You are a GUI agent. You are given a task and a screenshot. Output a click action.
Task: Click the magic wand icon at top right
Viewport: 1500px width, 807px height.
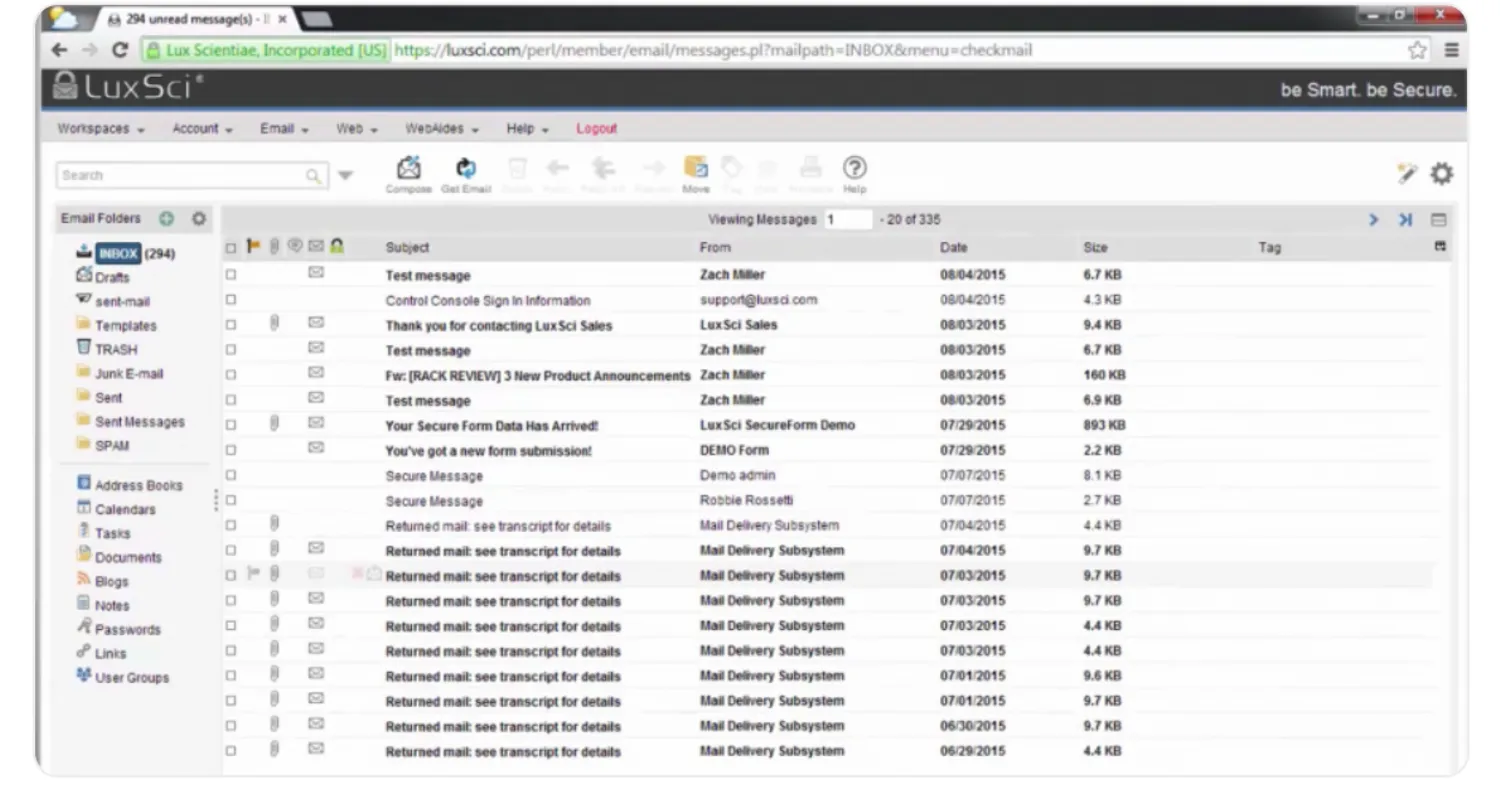(1407, 174)
